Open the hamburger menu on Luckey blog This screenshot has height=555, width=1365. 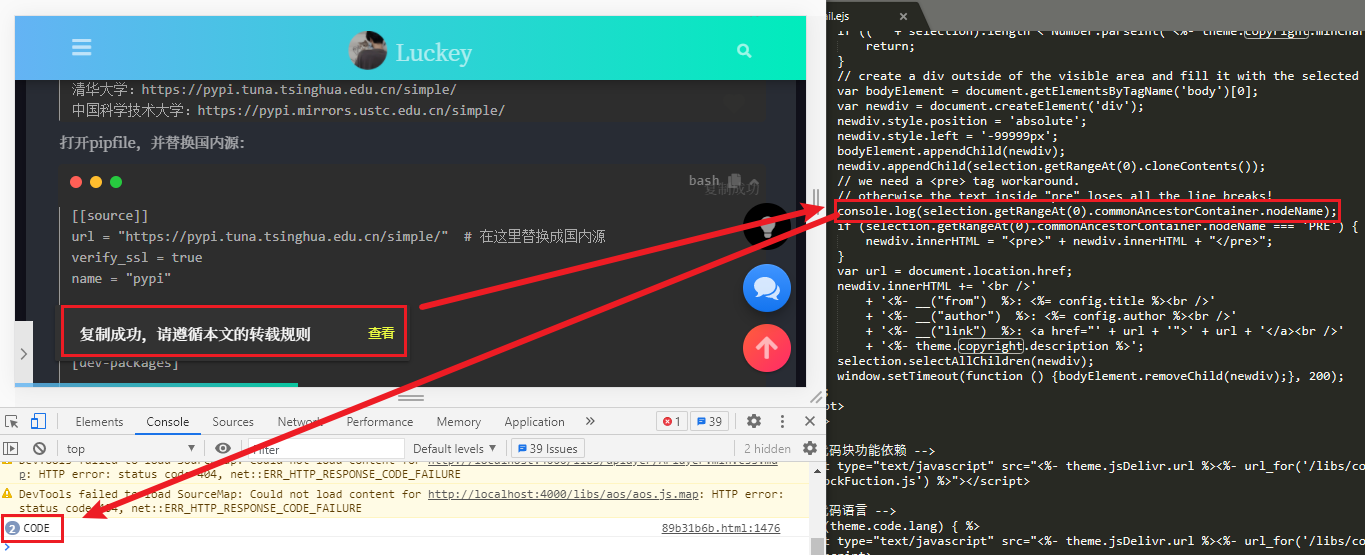82,48
